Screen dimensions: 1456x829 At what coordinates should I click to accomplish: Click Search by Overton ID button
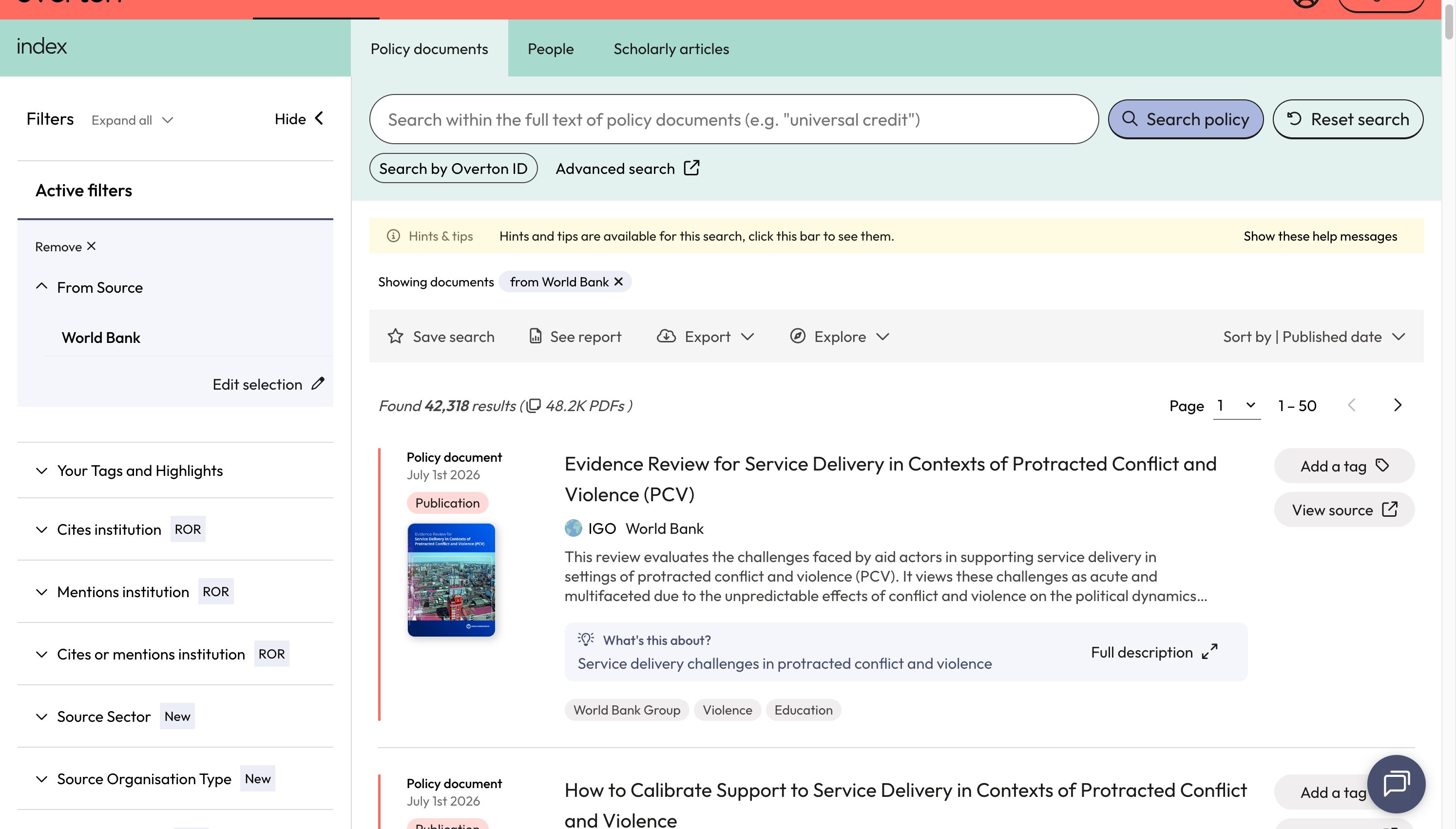(x=453, y=168)
